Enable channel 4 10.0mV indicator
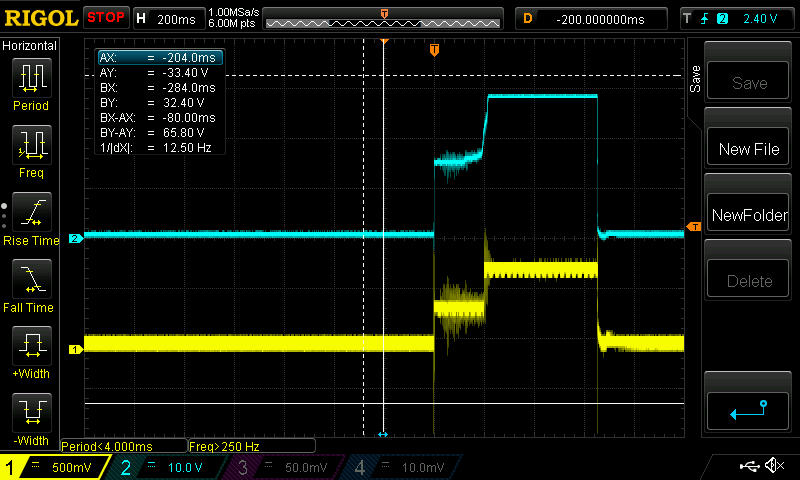 (x=401, y=467)
